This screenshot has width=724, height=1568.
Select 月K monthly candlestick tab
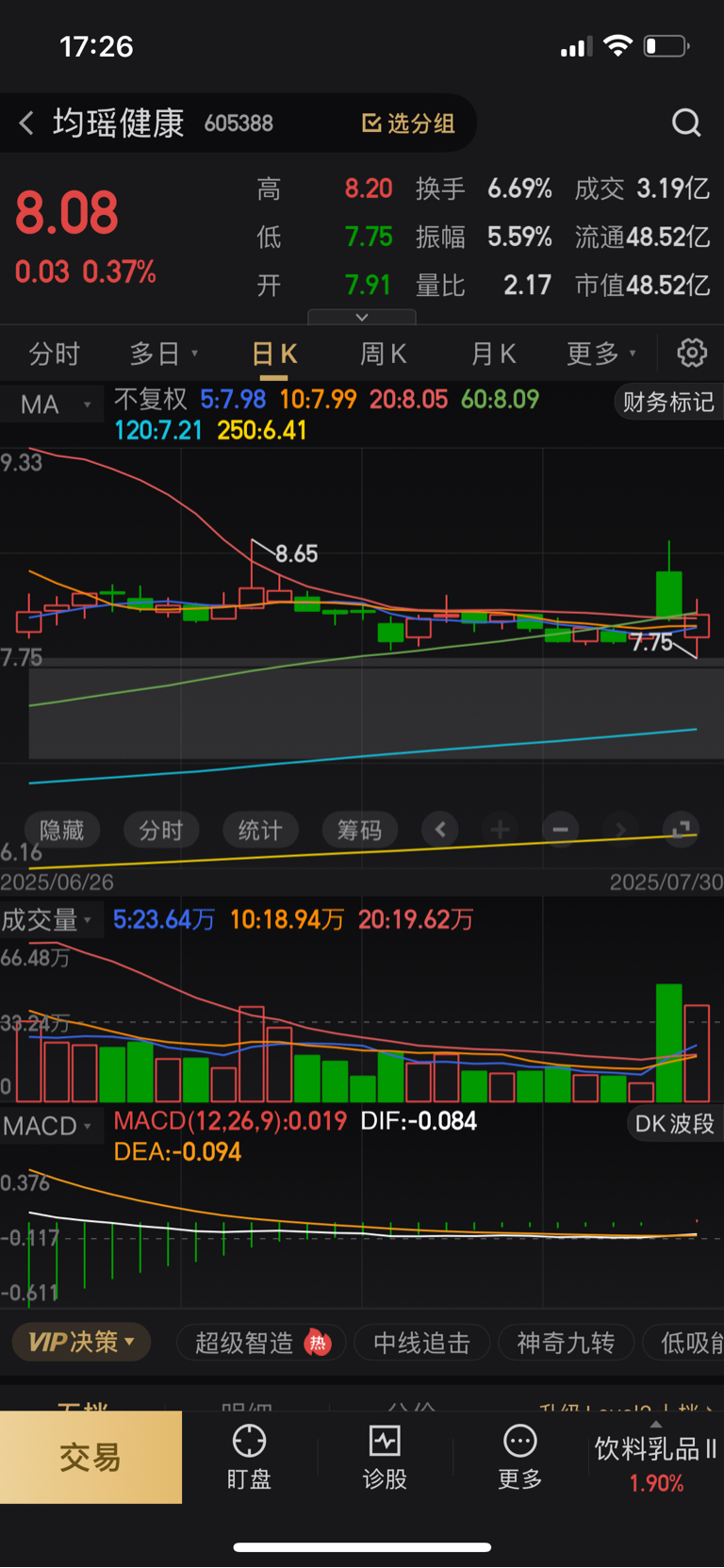pos(493,355)
